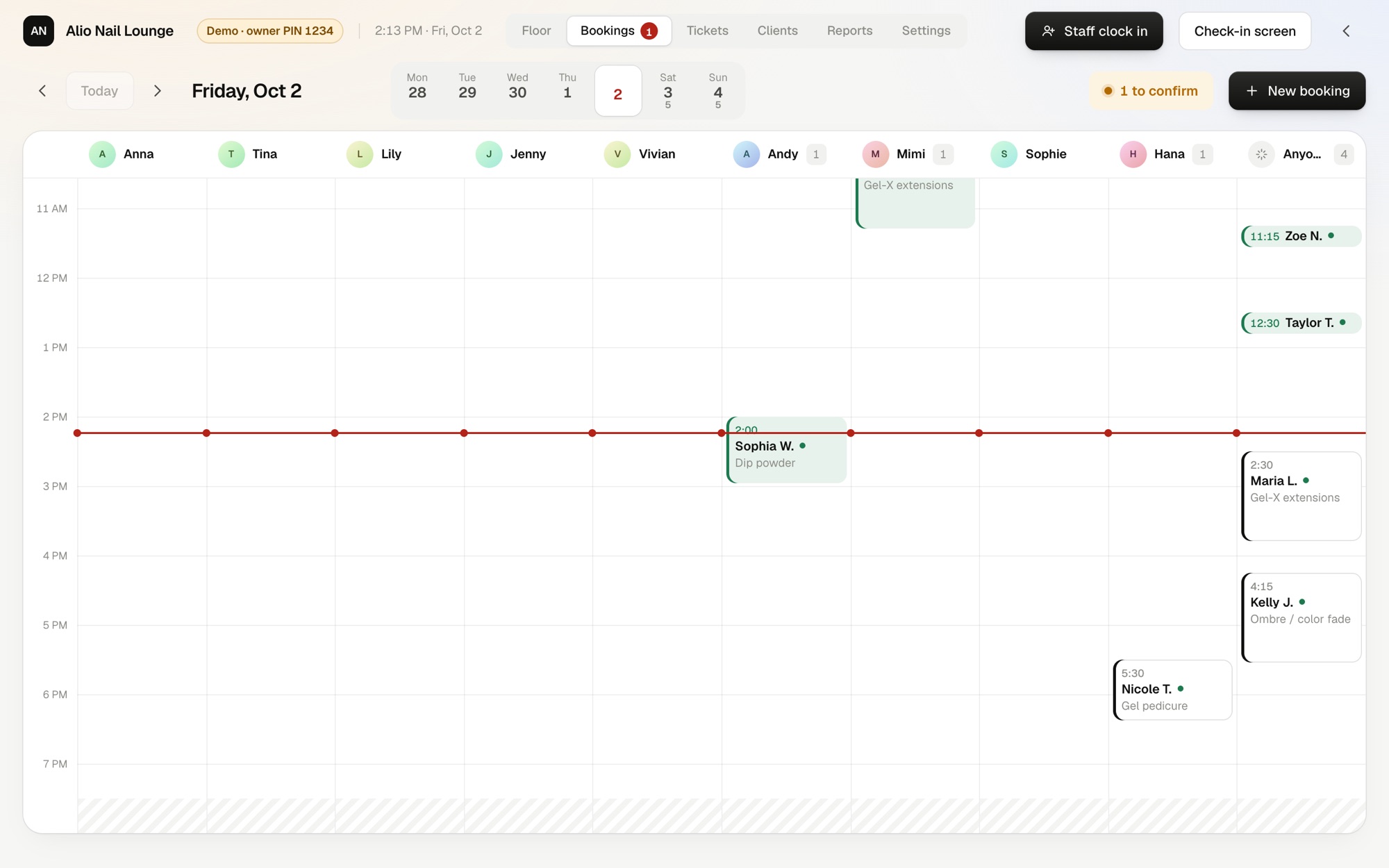Collapse the panel with top-right chevron
The height and width of the screenshot is (868, 1389).
pyautogui.click(x=1346, y=31)
